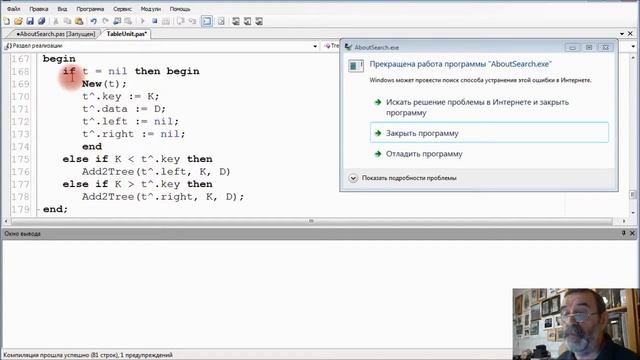640x360 pixels.
Task: Click the New file toolbar icon
Action: (x=7, y=21)
